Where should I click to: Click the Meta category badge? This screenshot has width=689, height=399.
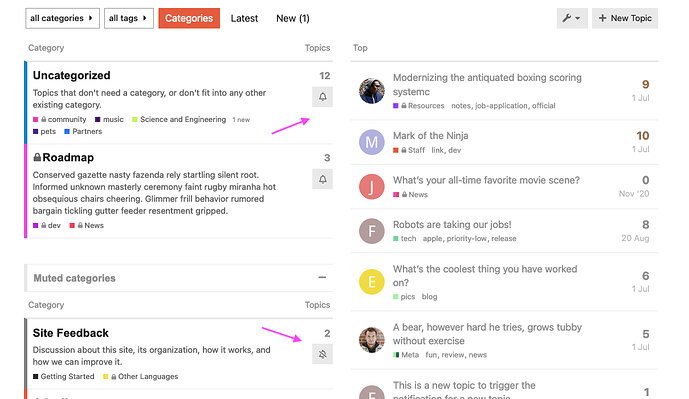point(406,355)
